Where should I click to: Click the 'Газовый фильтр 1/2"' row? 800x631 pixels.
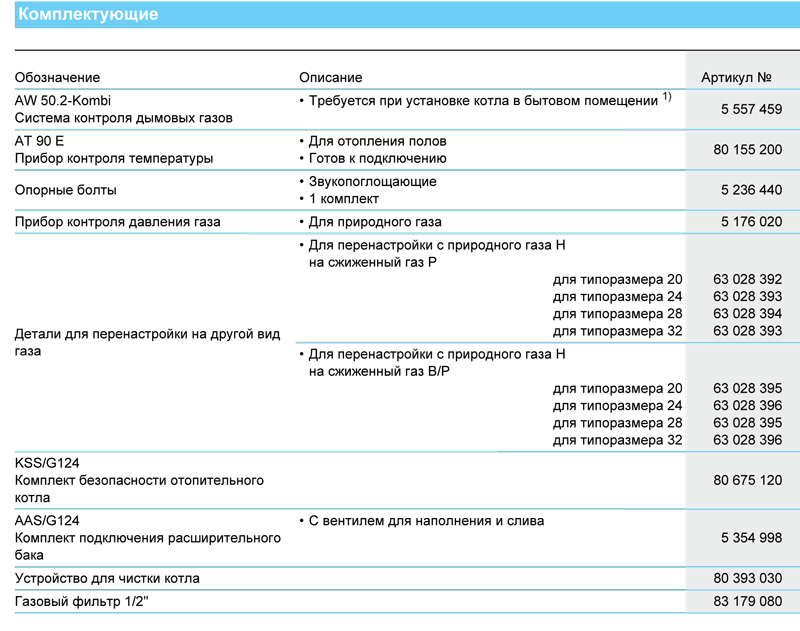click(82, 601)
